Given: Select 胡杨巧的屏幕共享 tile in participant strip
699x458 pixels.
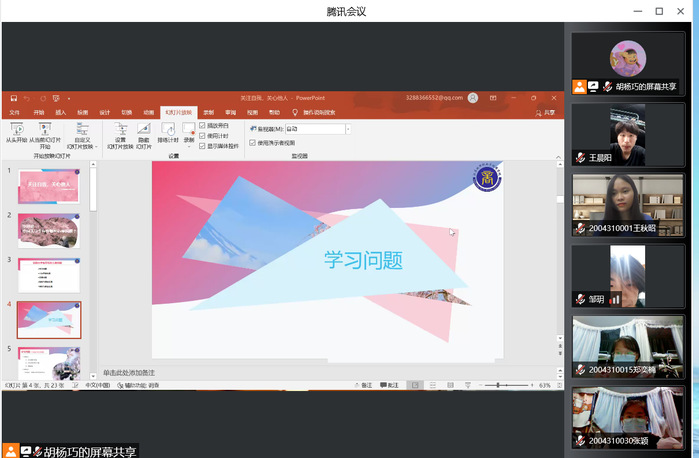Looking at the screenshot, I should pyautogui.click(x=628, y=63).
